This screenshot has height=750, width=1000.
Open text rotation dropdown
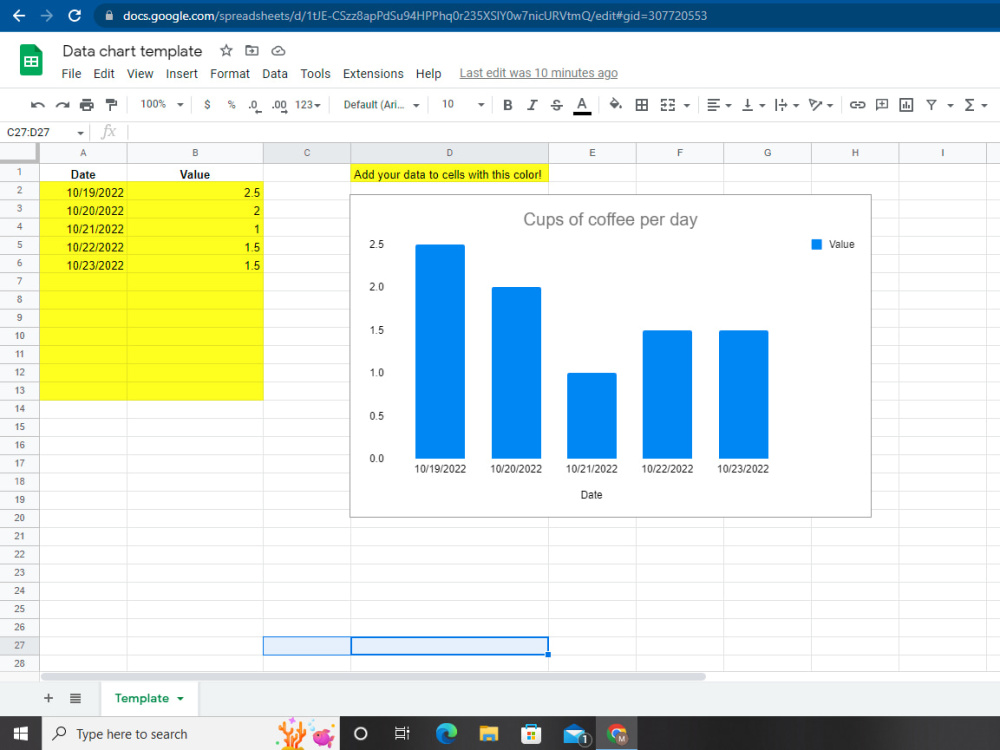coord(820,105)
